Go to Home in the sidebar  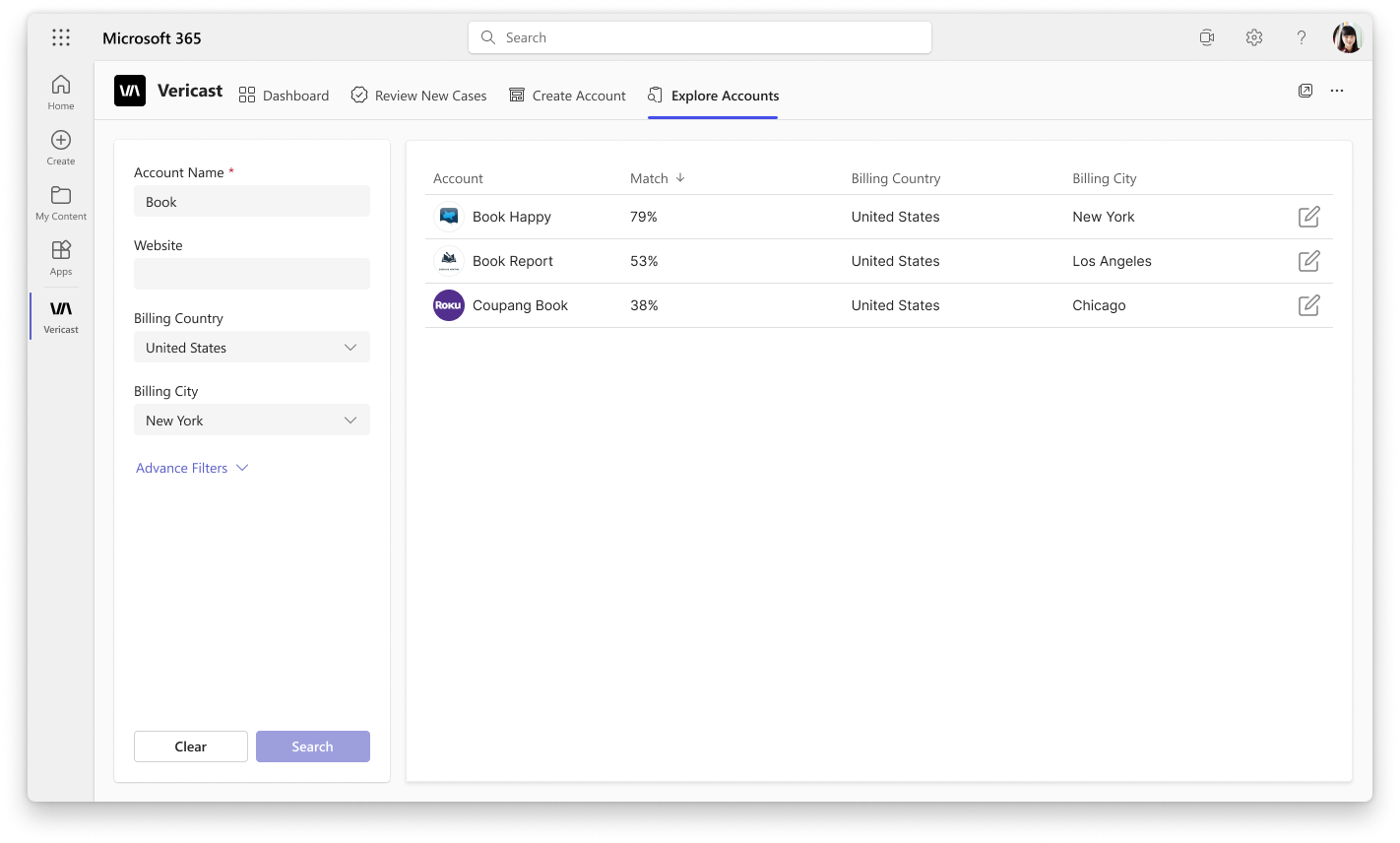[x=61, y=92]
